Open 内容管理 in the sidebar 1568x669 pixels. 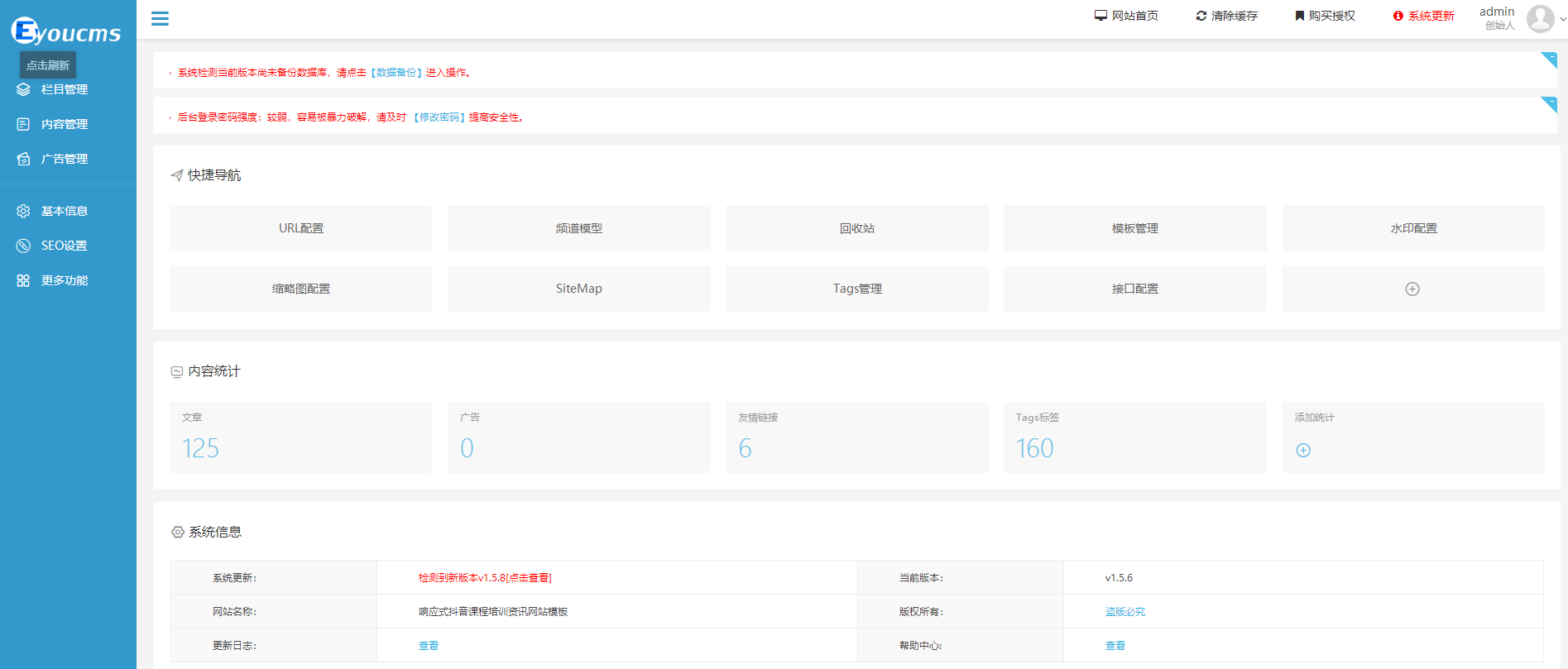(65, 124)
